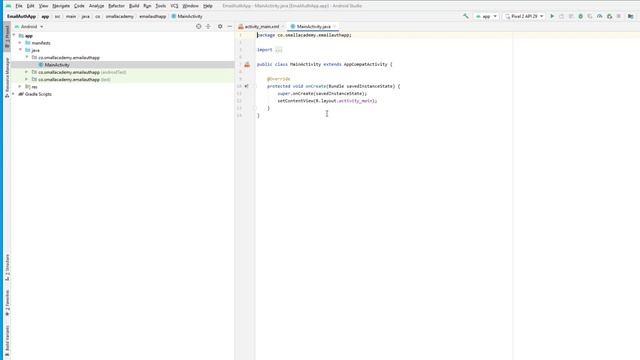
Task: Click the Android Studio logo in the title bar
Action: [x=9, y=6]
